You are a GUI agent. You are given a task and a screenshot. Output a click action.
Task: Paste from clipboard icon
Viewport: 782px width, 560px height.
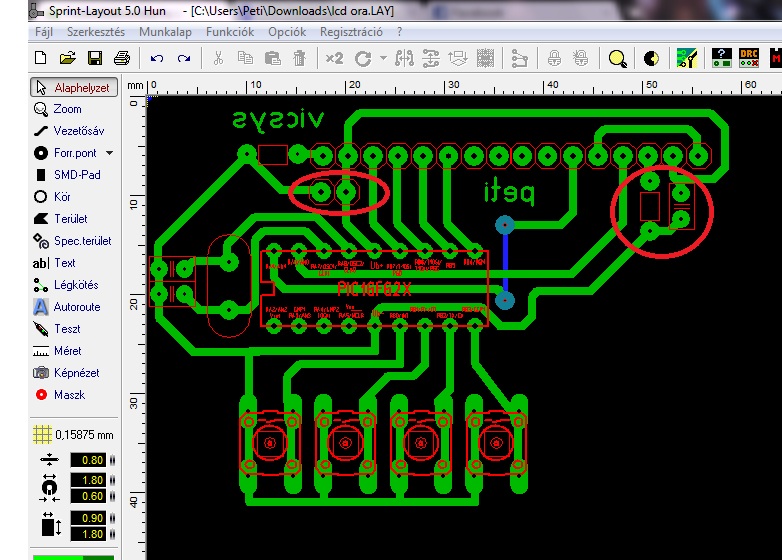(x=272, y=58)
